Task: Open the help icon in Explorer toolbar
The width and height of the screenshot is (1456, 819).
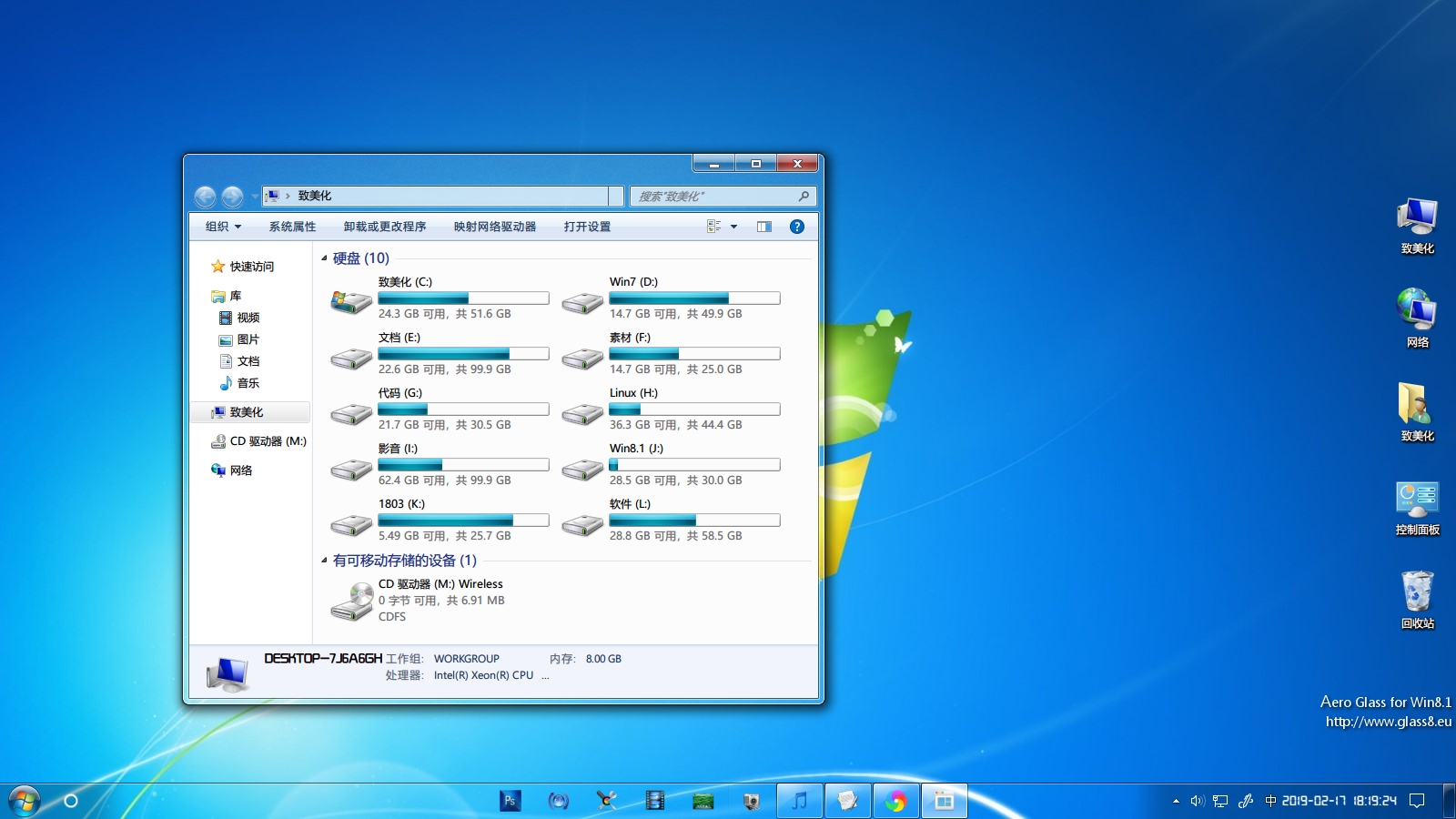Action: 797,226
